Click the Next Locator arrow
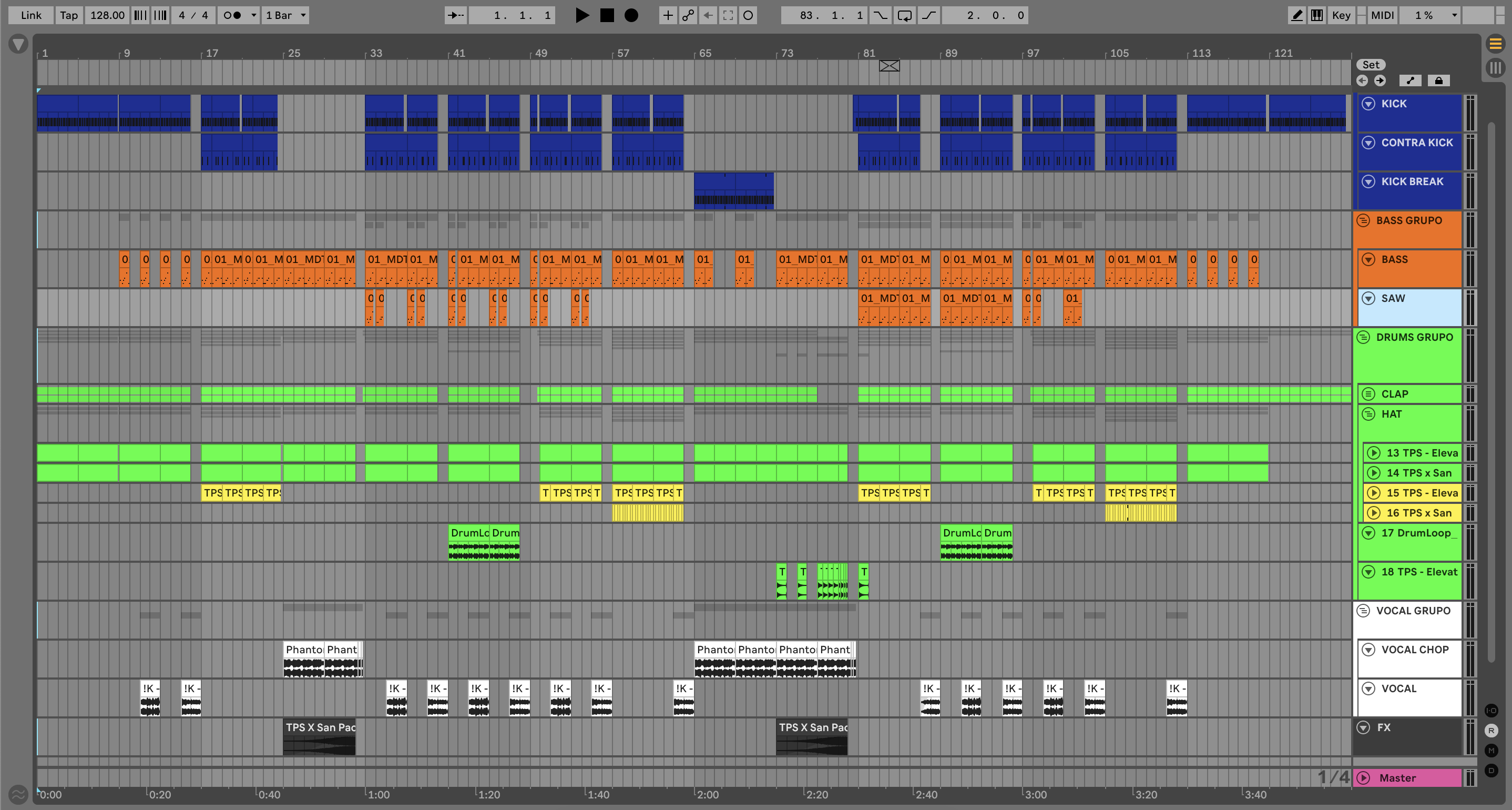 [1380, 80]
